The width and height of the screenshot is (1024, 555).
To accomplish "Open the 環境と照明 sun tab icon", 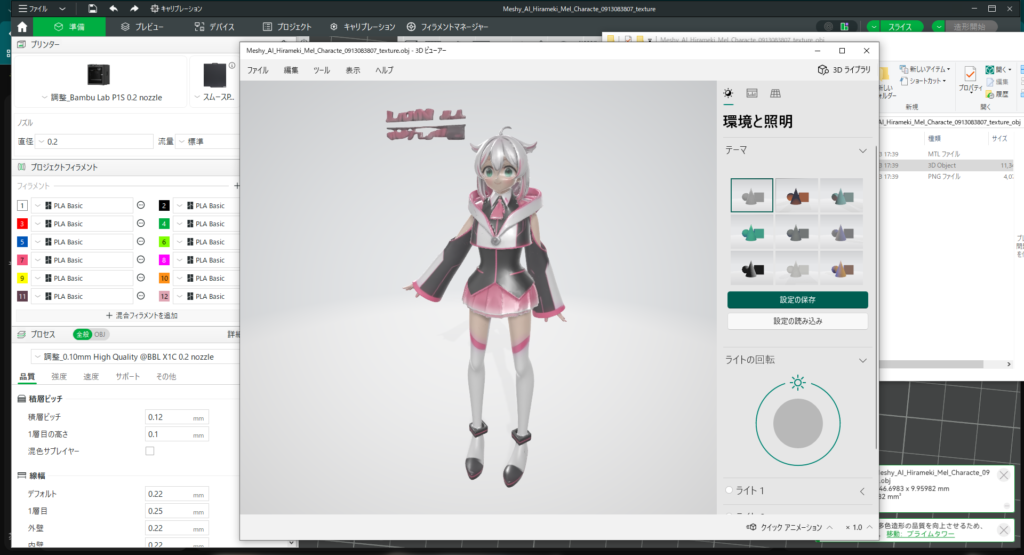I will click(728, 93).
